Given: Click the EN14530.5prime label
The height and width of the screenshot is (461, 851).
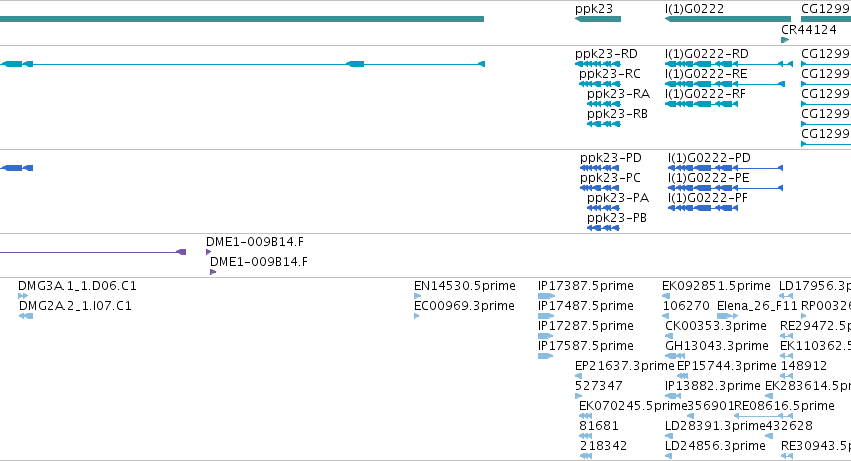Looking at the screenshot, I should 465,286.
